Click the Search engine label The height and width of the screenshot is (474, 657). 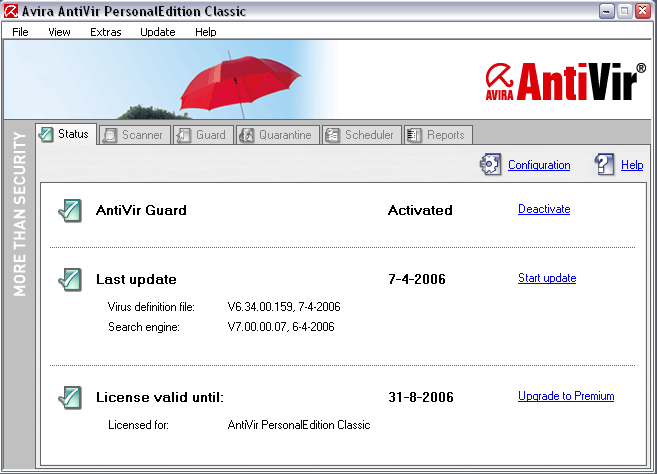(144, 327)
